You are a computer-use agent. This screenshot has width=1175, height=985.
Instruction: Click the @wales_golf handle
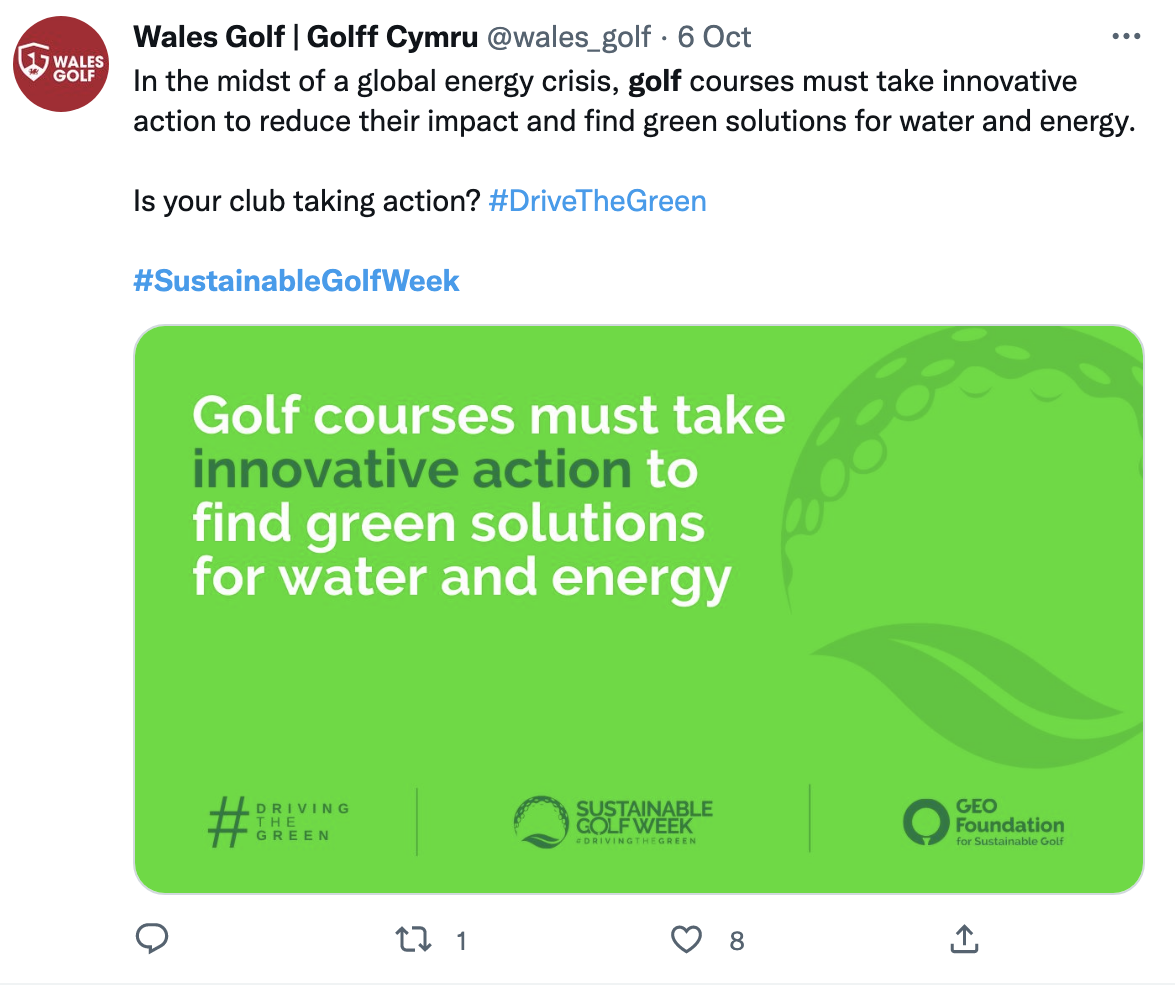pyautogui.click(x=569, y=37)
